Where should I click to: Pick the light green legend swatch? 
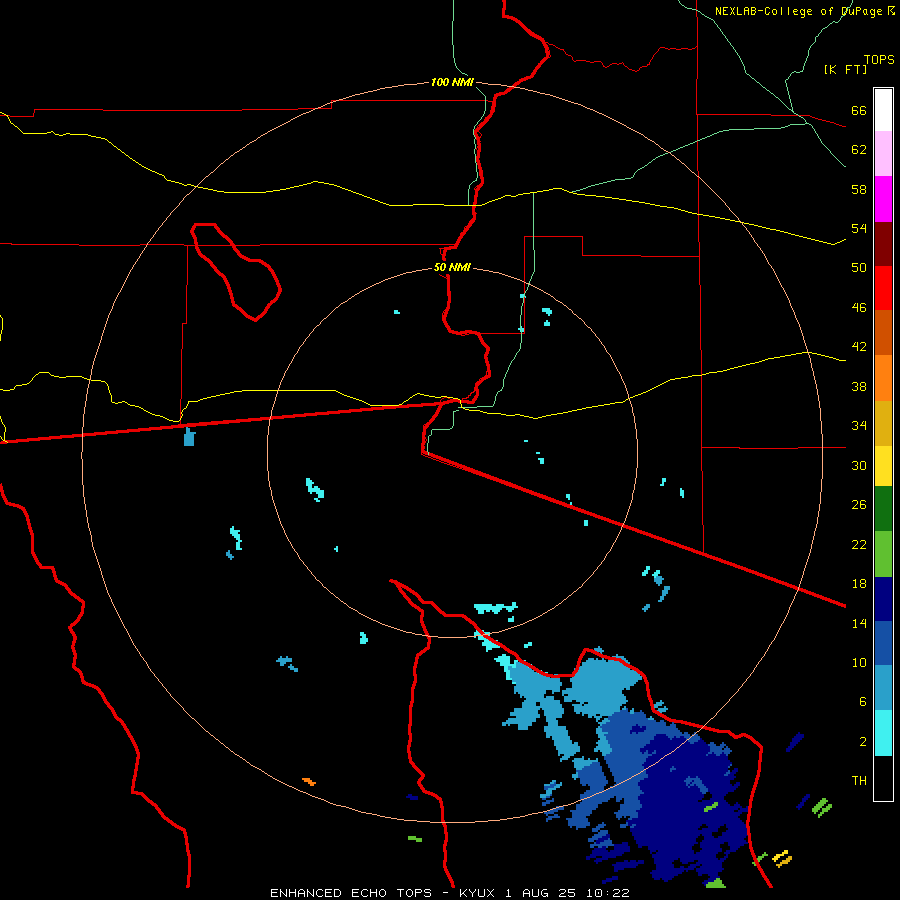(x=883, y=554)
